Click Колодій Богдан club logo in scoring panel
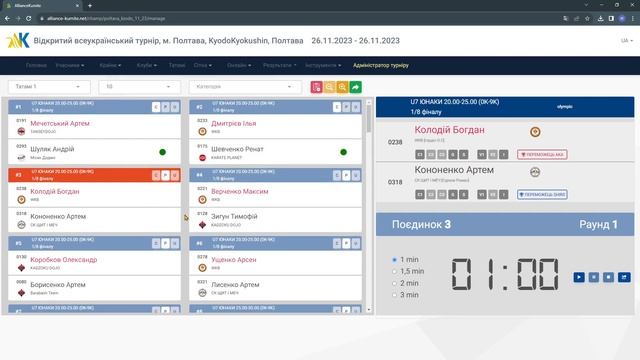 535,132
